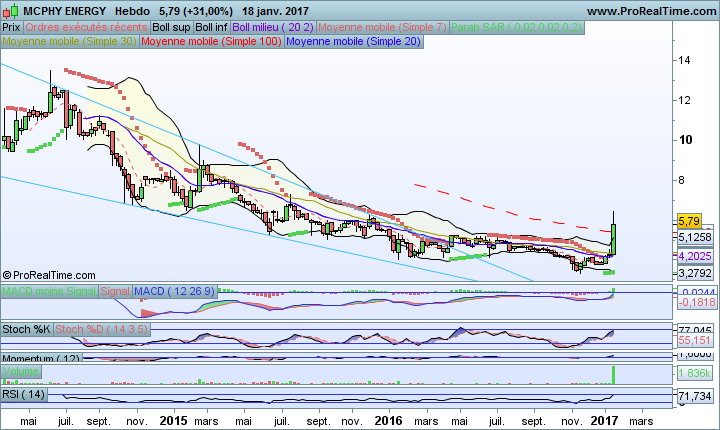Viewport: 720px width, 430px height.
Task: Click the yellow 5,79 price tag
Action: (689, 221)
